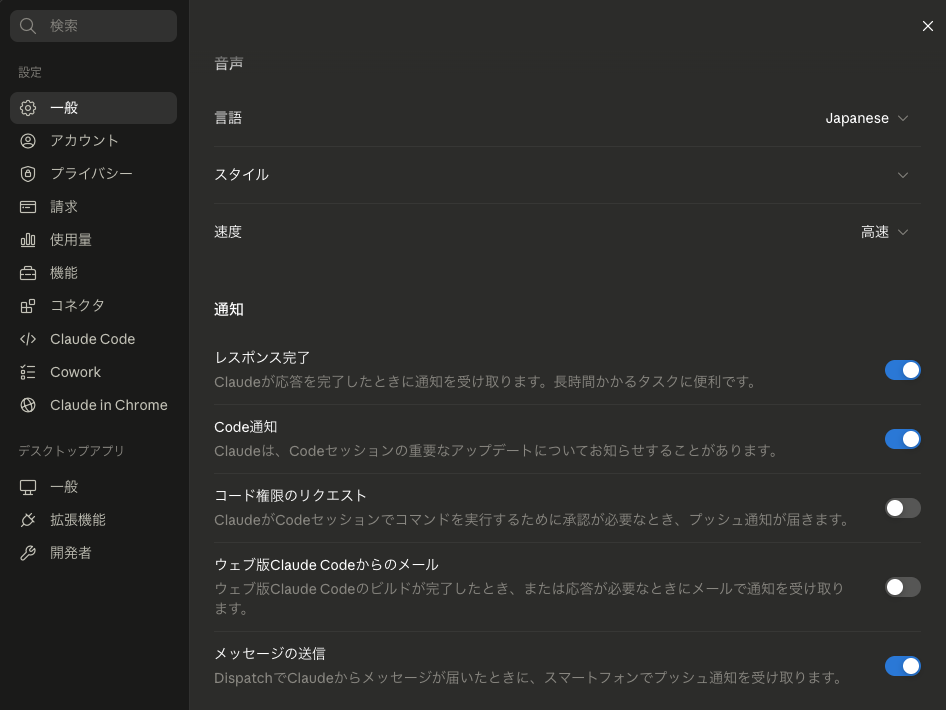The image size is (946, 710).
Task: Close the settings dialog with the X
Action: (x=927, y=26)
